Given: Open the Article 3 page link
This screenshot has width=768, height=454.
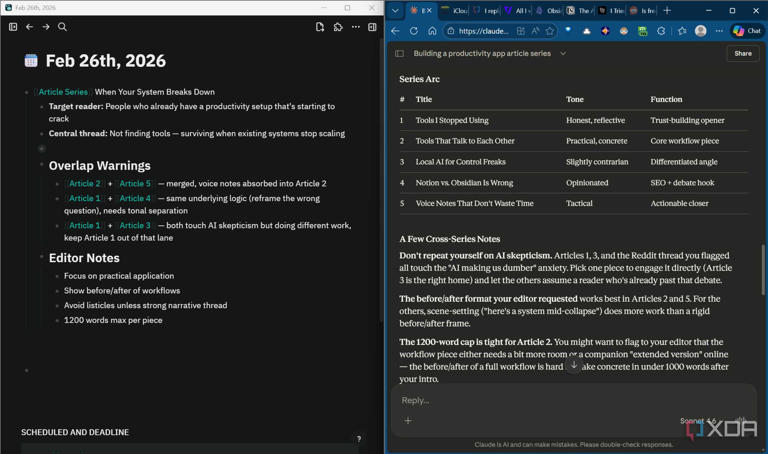Looking at the screenshot, I should (x=135, y=225).
